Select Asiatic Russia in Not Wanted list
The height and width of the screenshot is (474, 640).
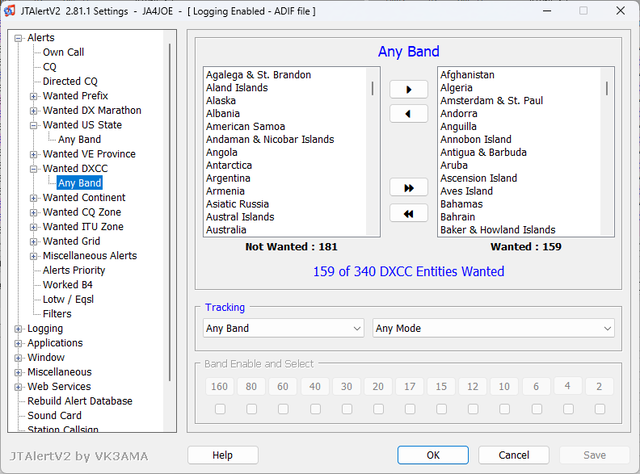pyautogui.click(x=238, y=204)
